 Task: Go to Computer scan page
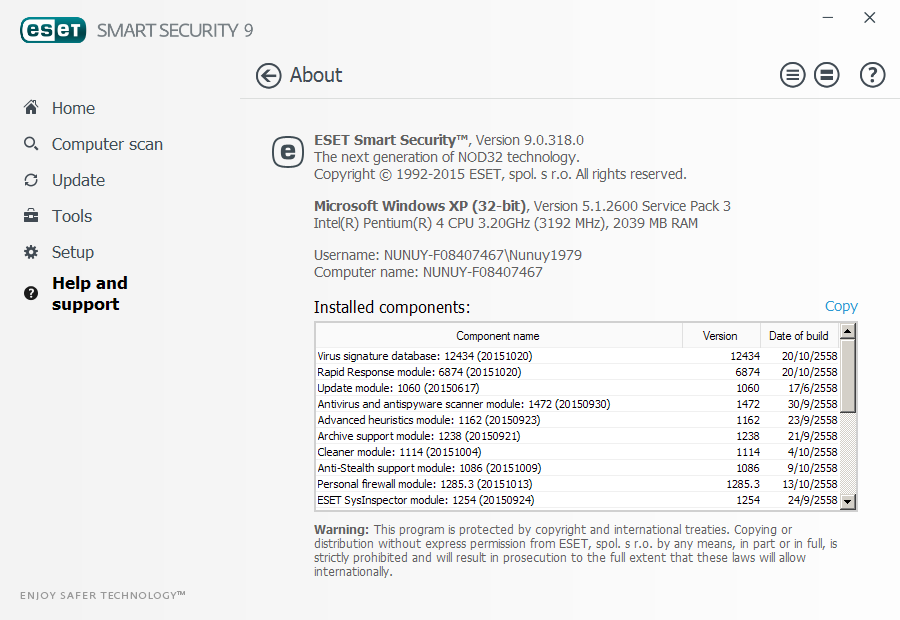[x=107, y=144]
